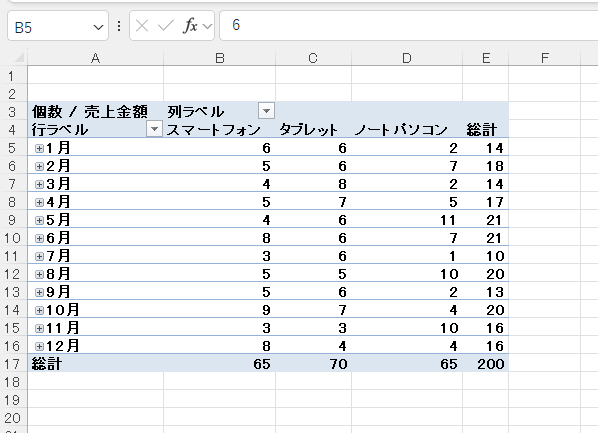Expand the 9月 row group
The width and height of the screenshot is (598, 433).
[39, 292]
